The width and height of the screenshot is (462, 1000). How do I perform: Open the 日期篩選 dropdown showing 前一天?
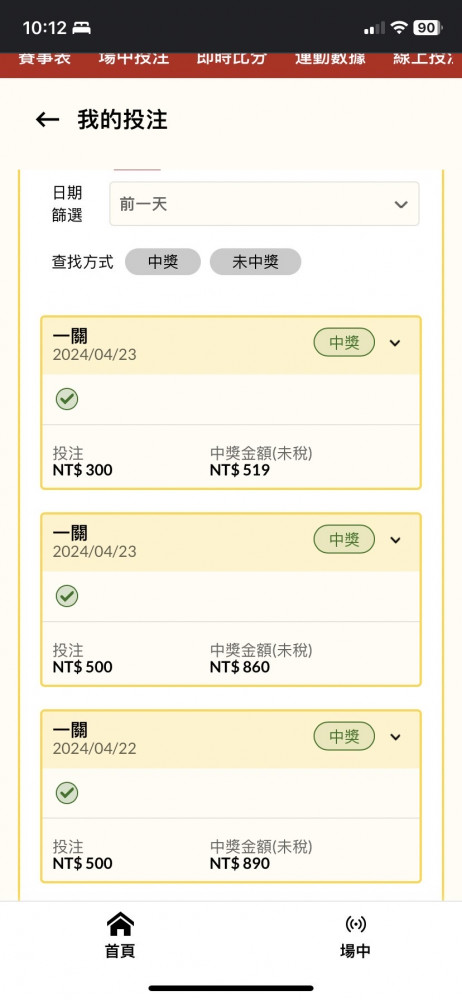click(264, 204)
